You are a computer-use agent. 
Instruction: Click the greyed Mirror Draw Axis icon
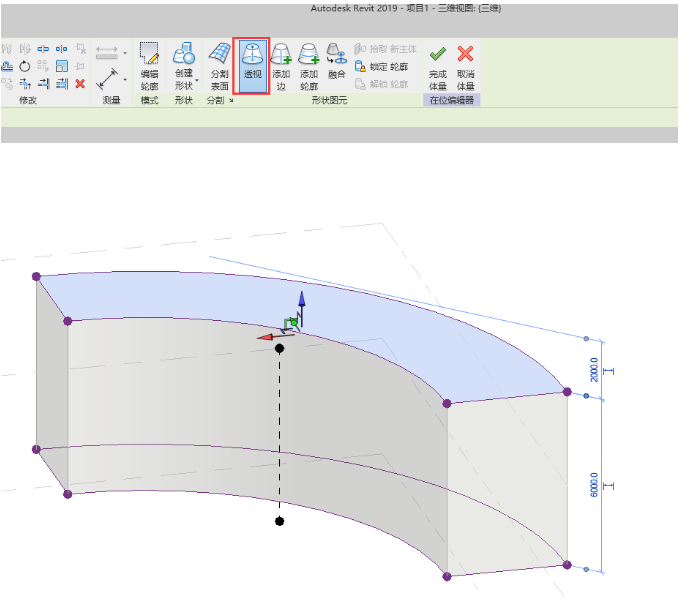pyautogui.click(x=25, y=49)
